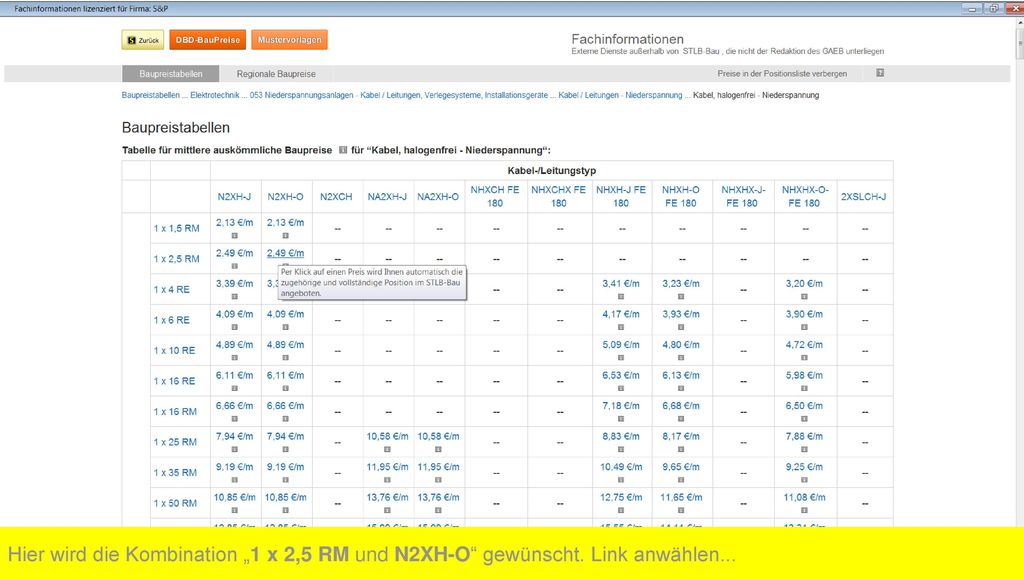Screen dimensions: 1024x580
Task: Click 10,58 €/m in NA2XH-J column
Action: (x=387, y=437)
